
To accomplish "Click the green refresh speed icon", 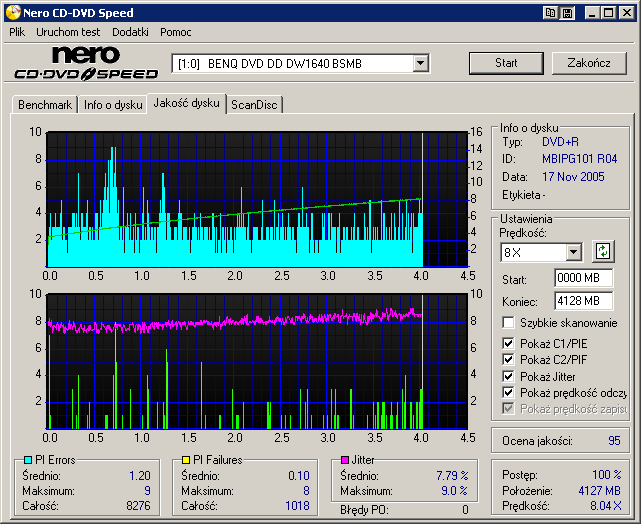I will click(x=603, y=251).
